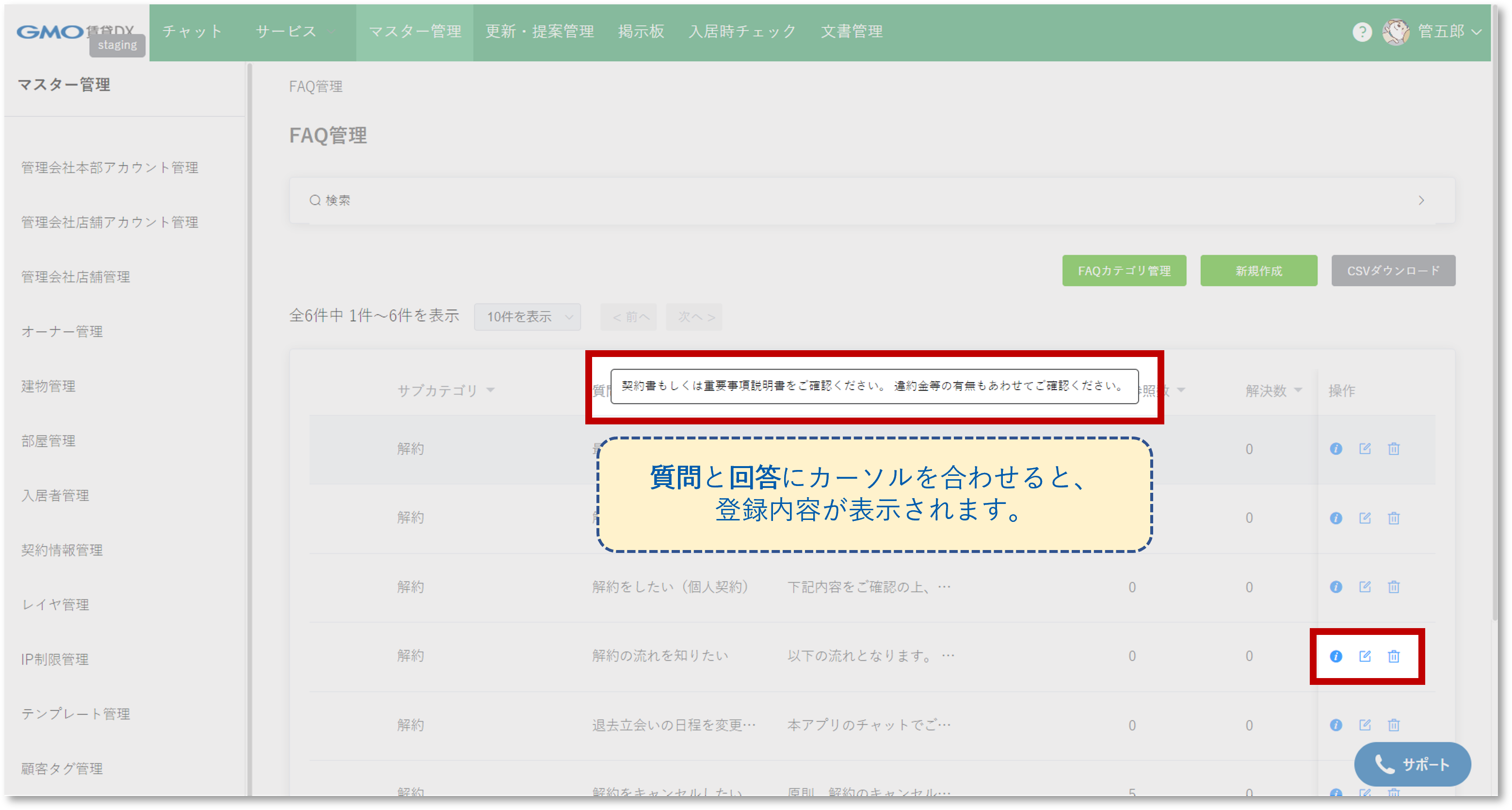
Task: Click the サポート phone button
Action: [x=1412, y=764]
